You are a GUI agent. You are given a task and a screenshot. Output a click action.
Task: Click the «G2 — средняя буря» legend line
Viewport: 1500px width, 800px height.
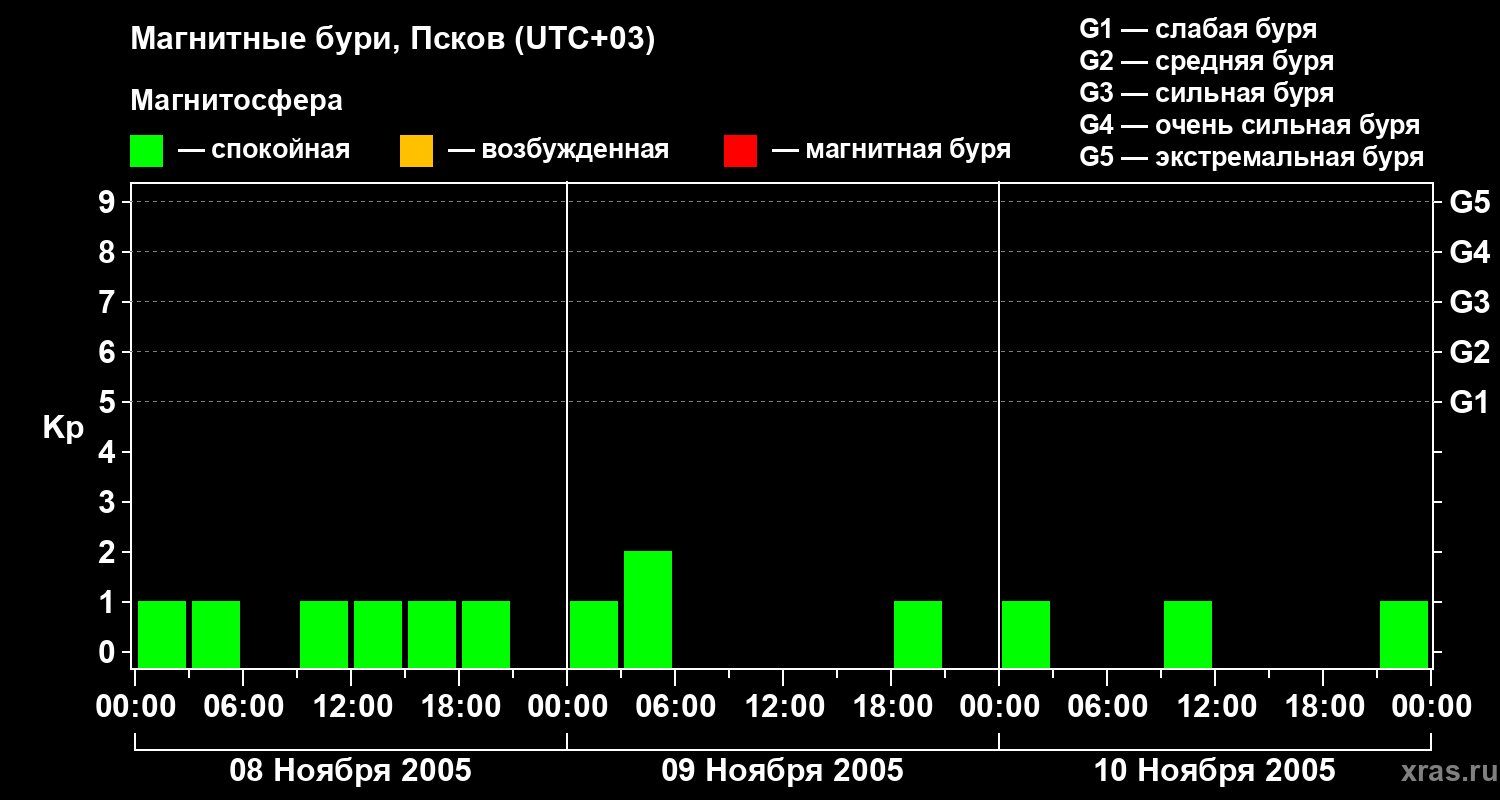pos(1207,61)
